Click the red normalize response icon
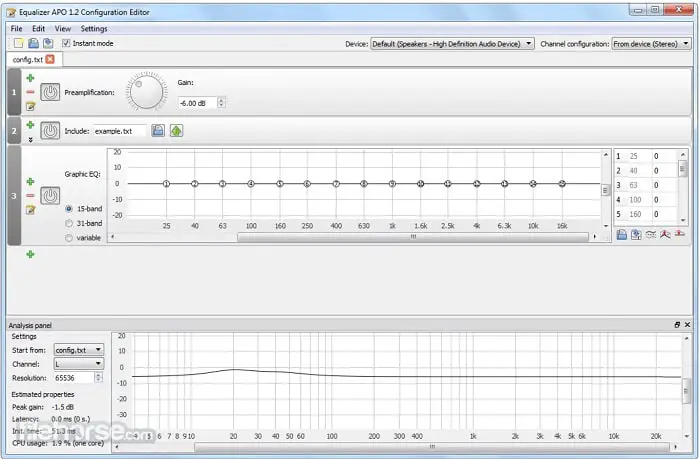The width and height of the screenshot is (700, 459). pos(665,234)
